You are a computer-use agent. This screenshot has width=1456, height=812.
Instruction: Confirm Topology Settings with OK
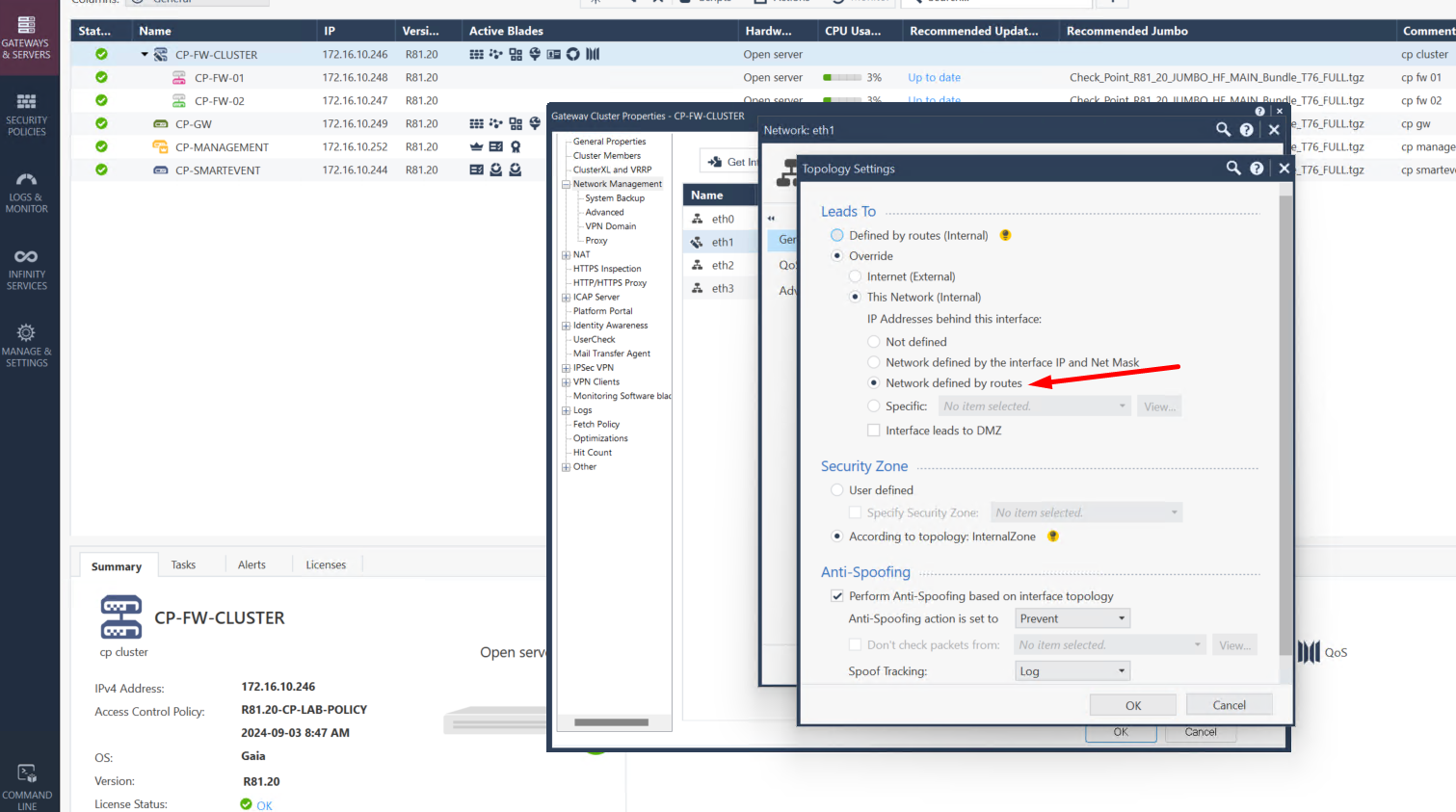coord(1133,705)
